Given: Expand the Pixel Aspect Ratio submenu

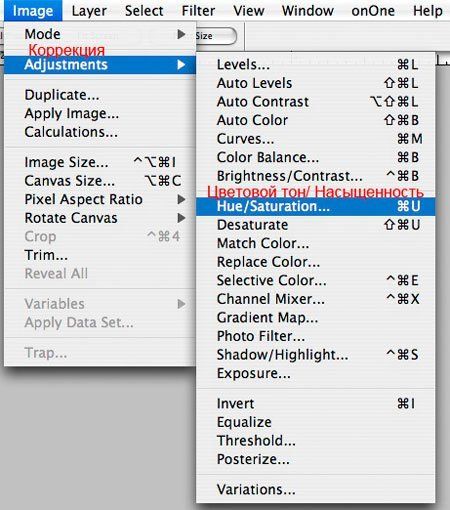Looking at the screenshot, I should [x=100, y=199].
